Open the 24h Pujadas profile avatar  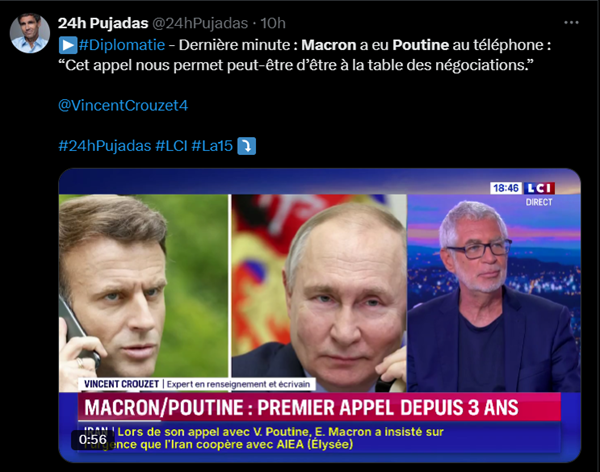point(30,33)
